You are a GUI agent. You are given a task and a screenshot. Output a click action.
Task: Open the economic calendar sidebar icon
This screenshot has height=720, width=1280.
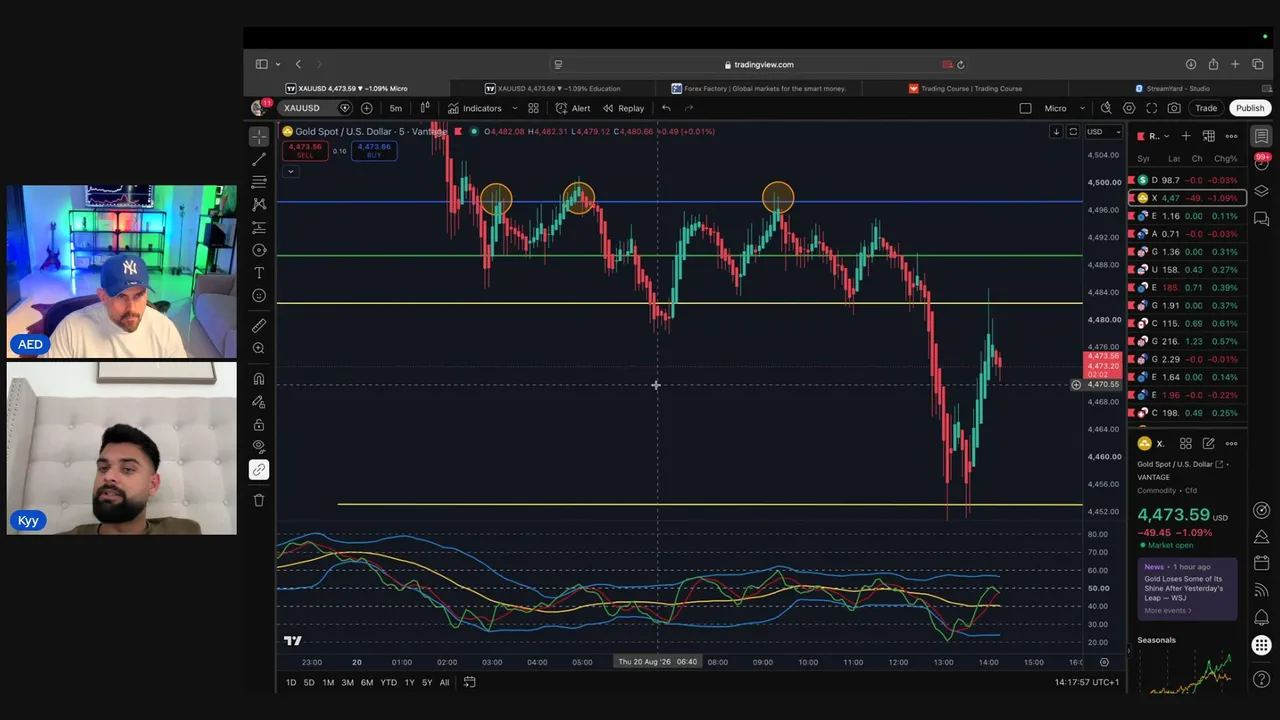(1262, 563)
